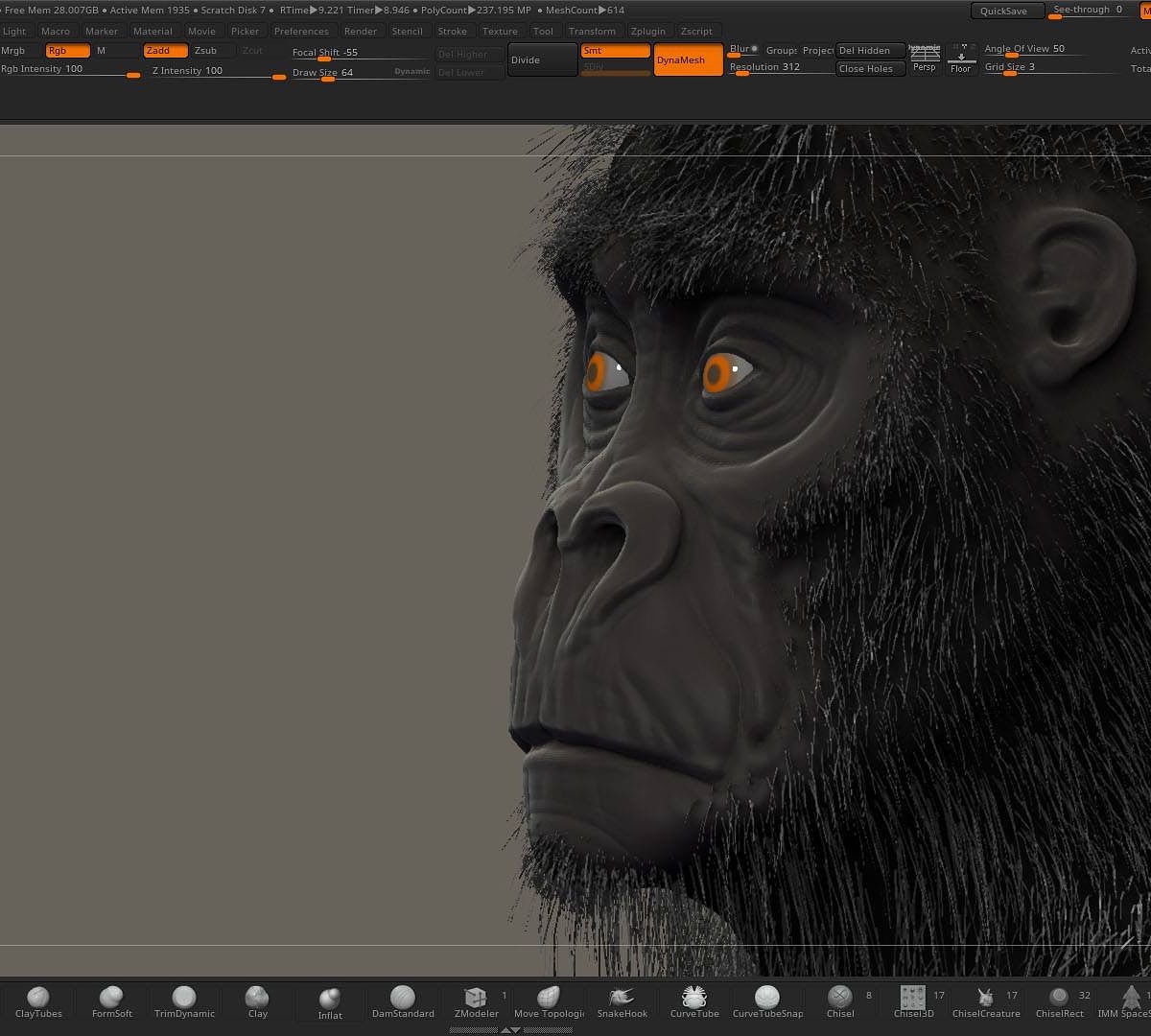Click the shelf divider collapse arrows
The width and height of the screenshot is (1151, 1036).
(x=511, y=1030)
